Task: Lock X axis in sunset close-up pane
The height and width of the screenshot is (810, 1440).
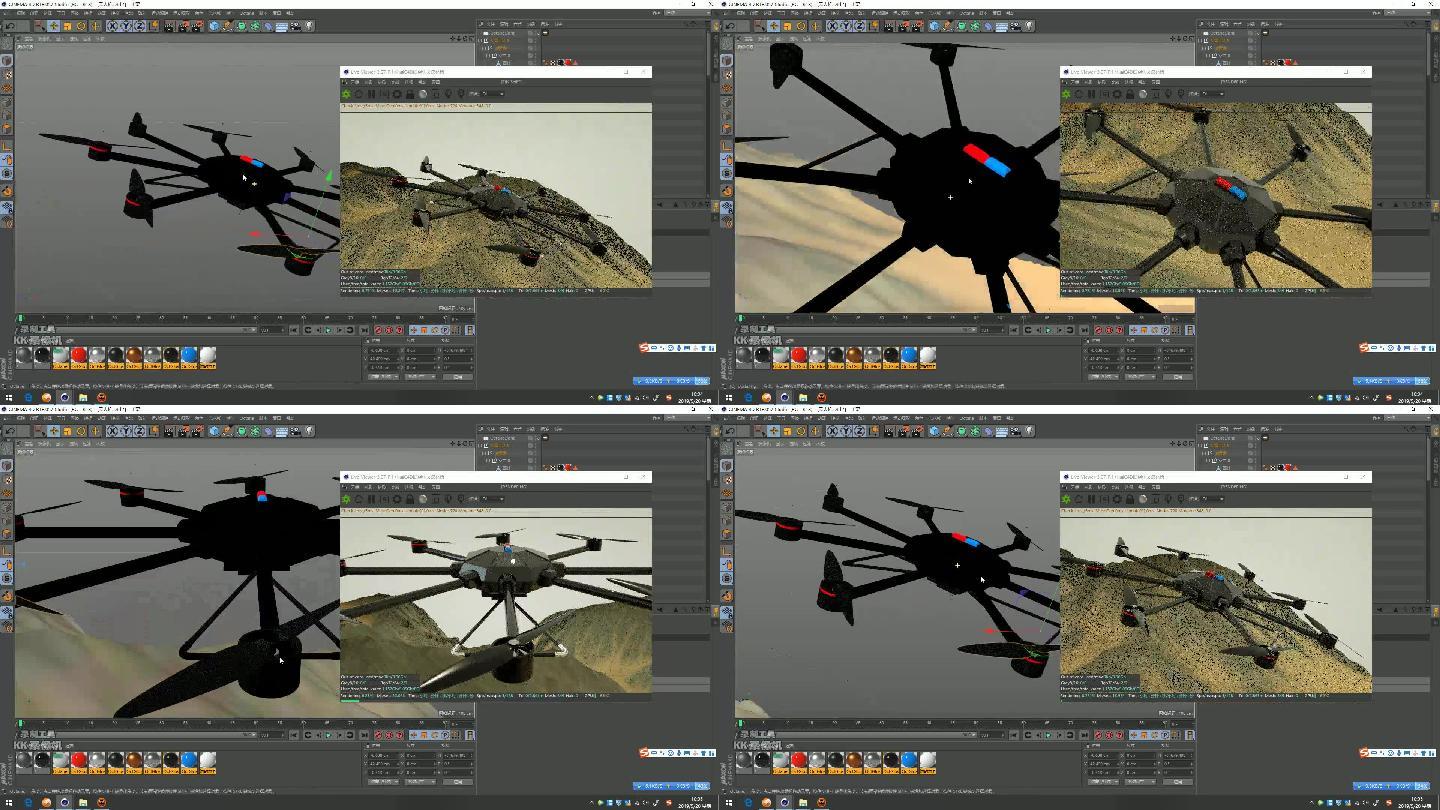Action: pyautogui.click(x=833, y=26)
